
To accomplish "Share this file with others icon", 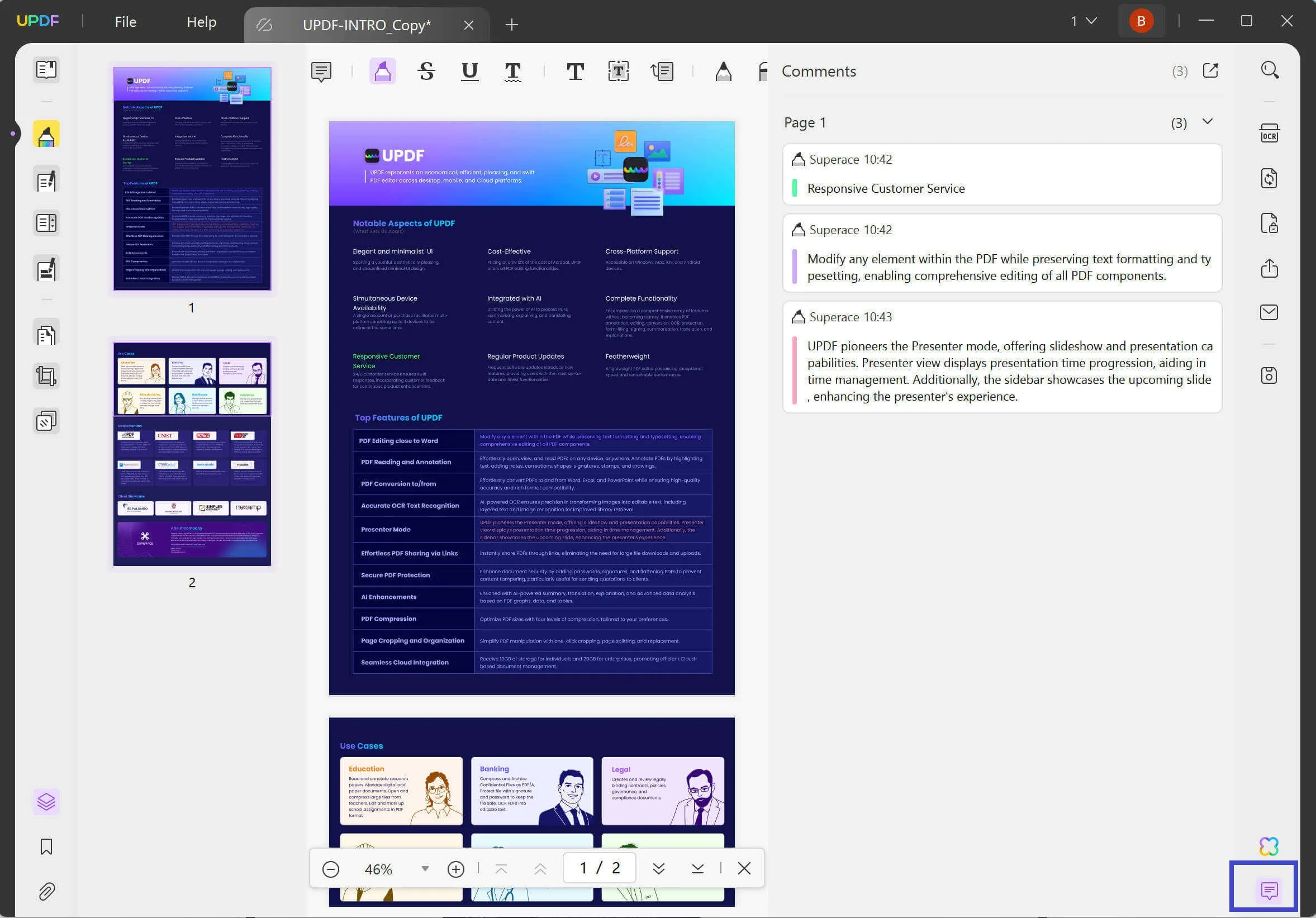I will tap(1269, 268).
